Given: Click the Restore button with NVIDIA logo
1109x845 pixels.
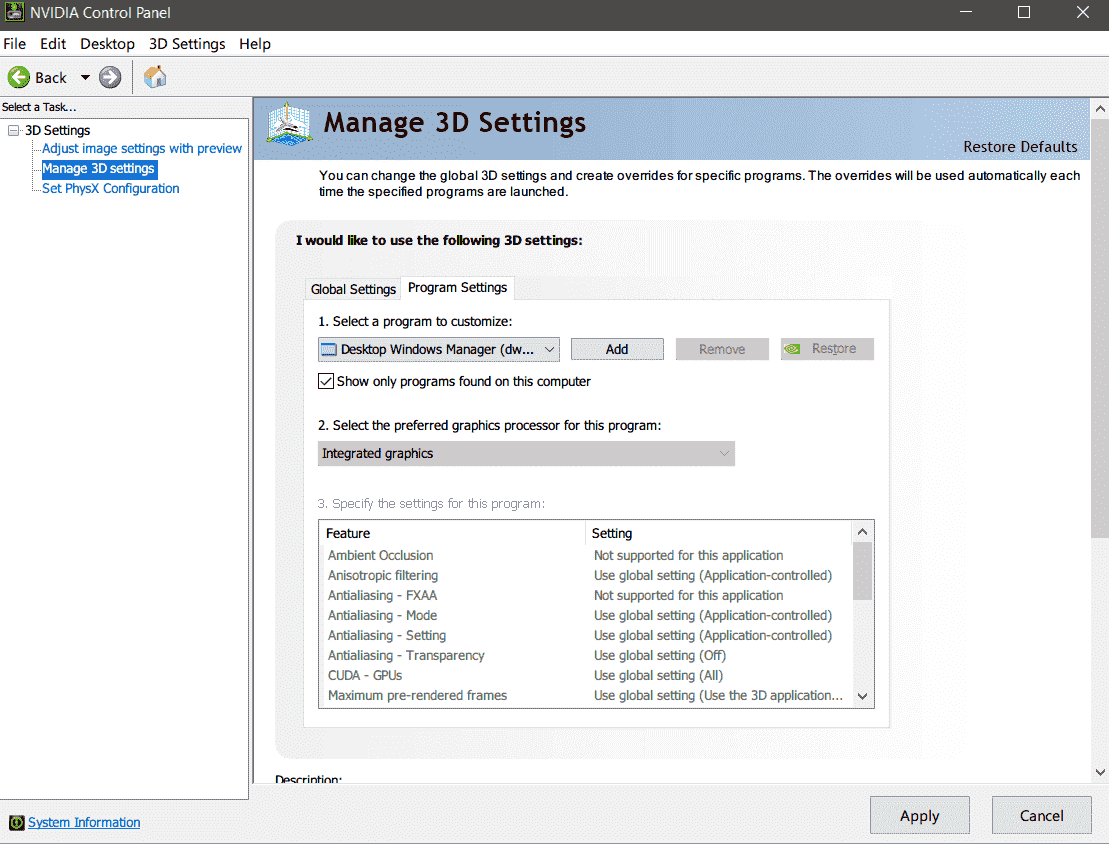Looking at the screenshot, I should (x=828, y=349).
